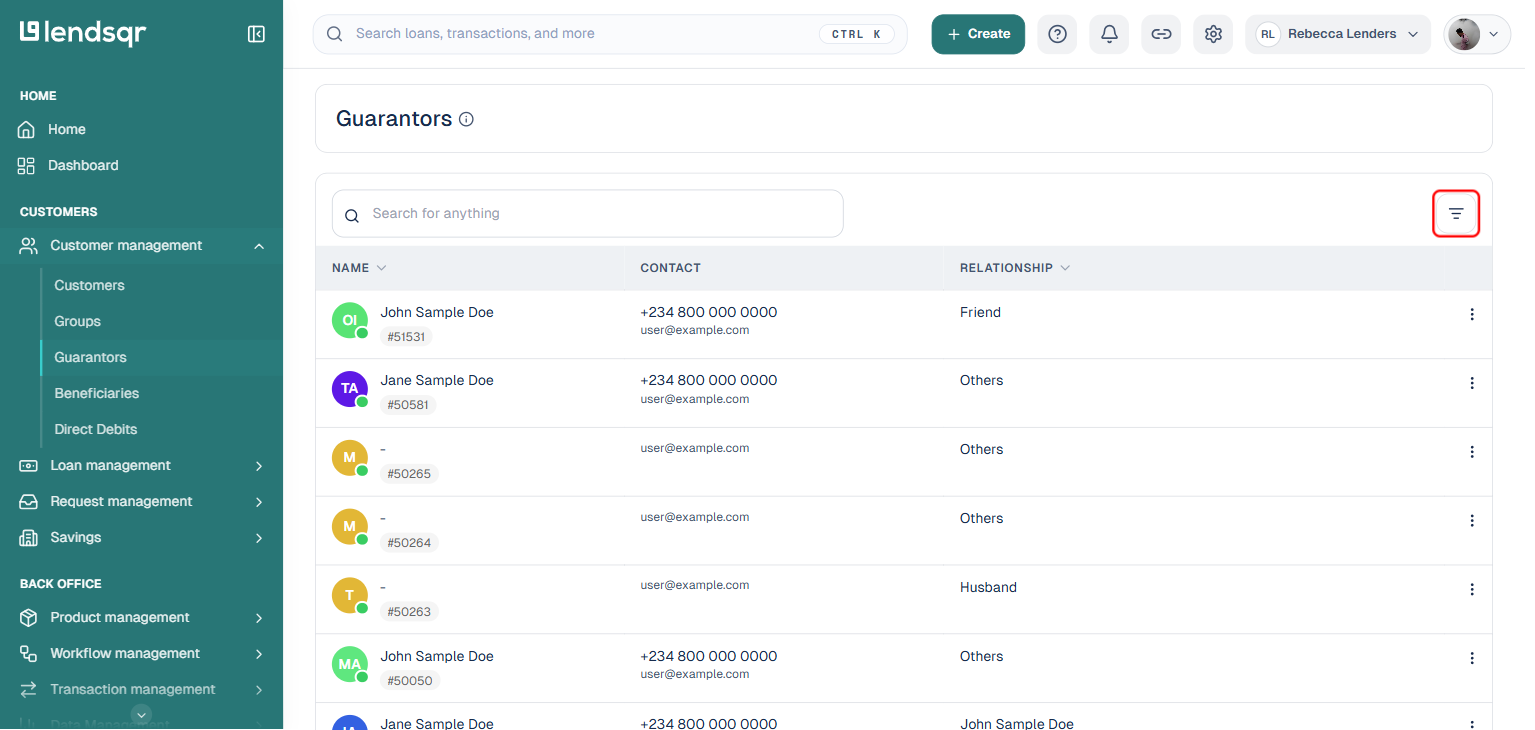Open the settings gear icon
The image size is (1535, 730).
click(x=1213, y=34)
